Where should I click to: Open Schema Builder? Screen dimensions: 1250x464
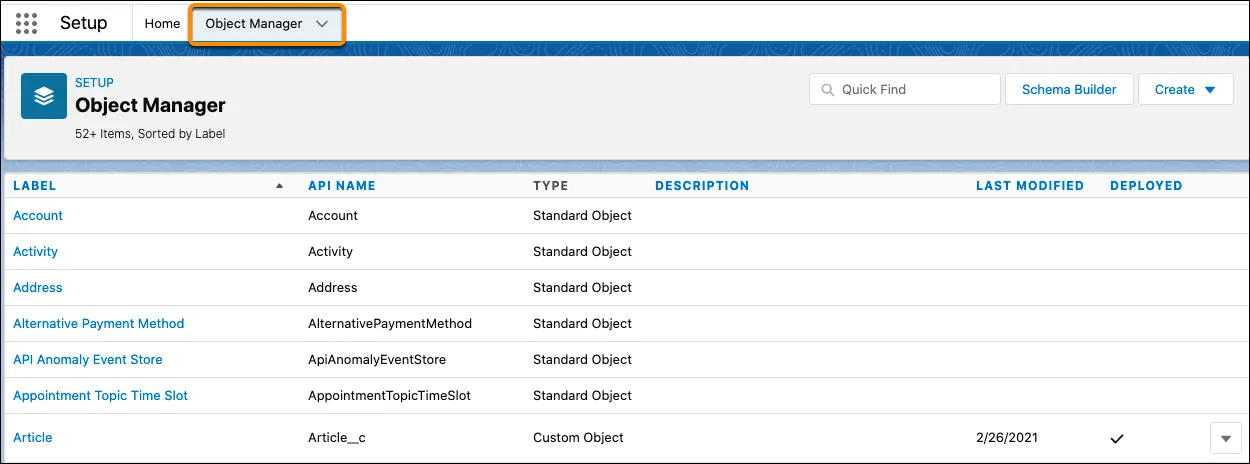(x=1068, y=89)
